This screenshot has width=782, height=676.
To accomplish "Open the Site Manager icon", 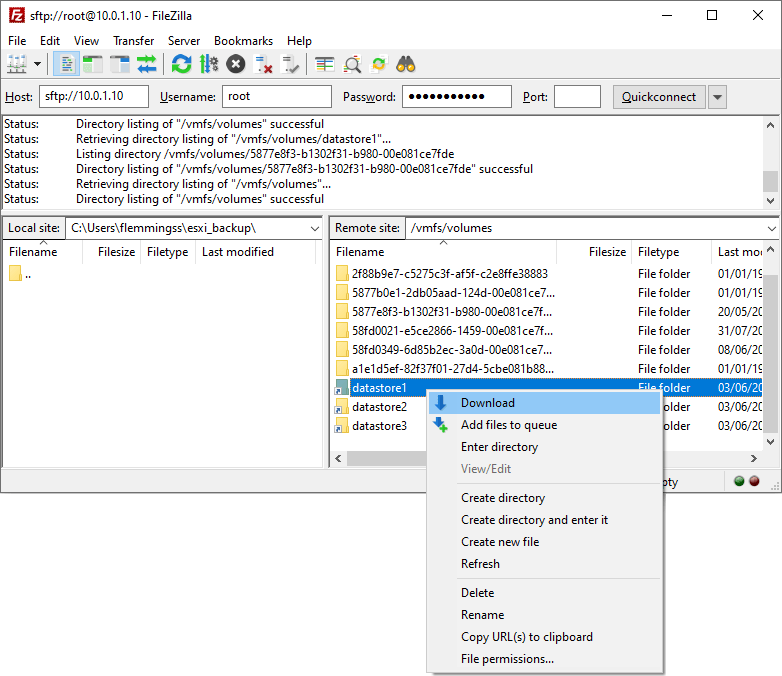I will pyautogui.click(x=16, y=64).
